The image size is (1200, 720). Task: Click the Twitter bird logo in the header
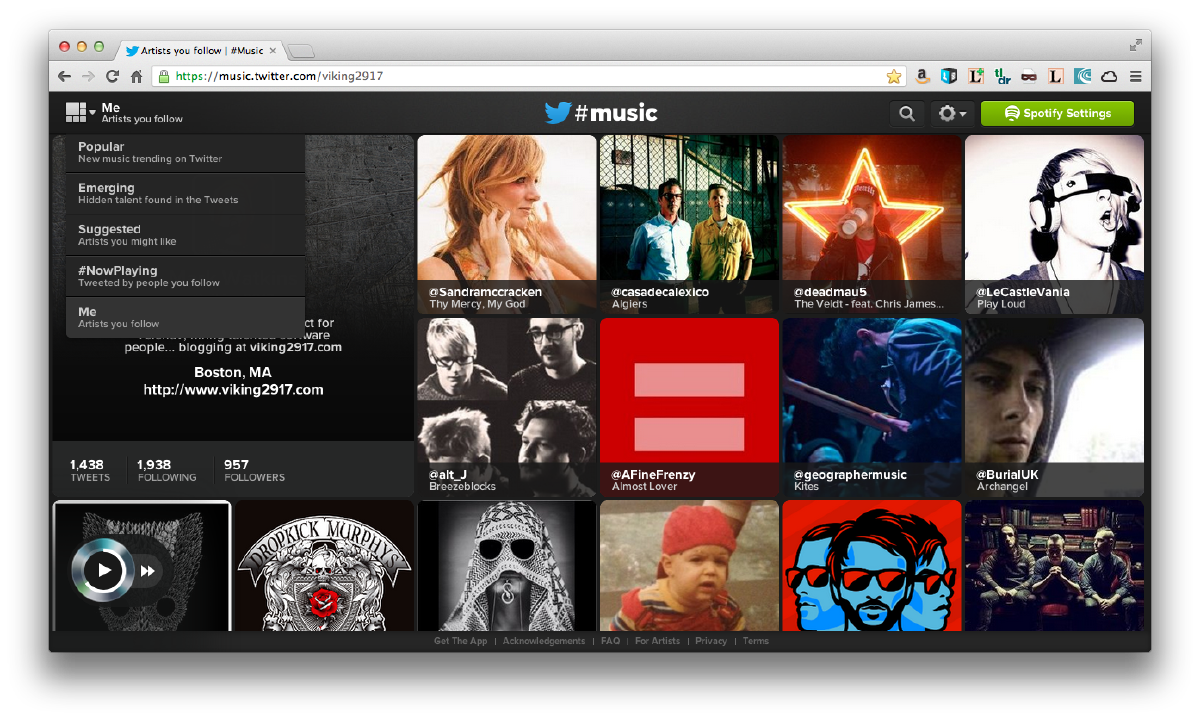click(x=560, y=113)
